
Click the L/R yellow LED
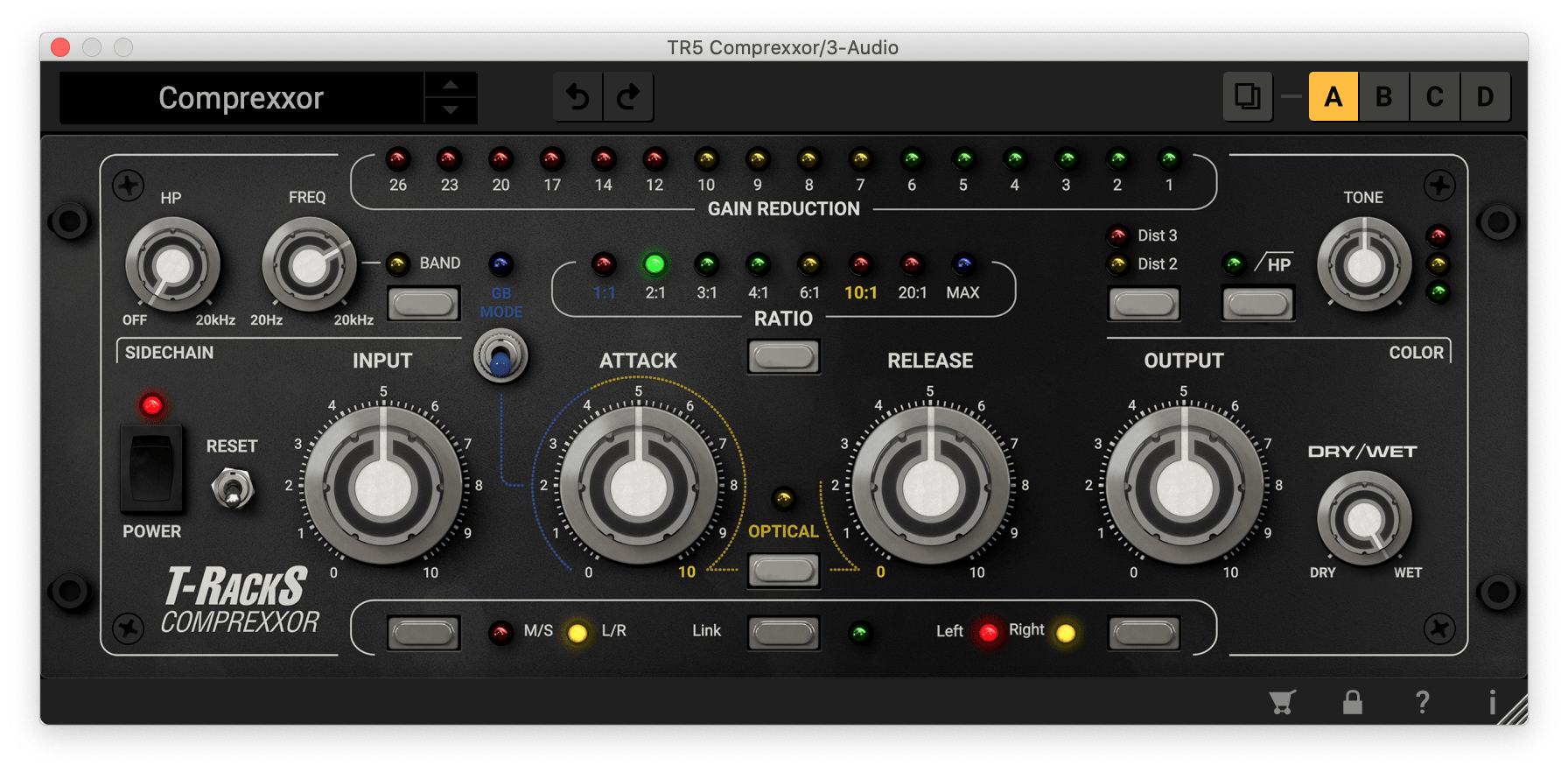(577, 633)
